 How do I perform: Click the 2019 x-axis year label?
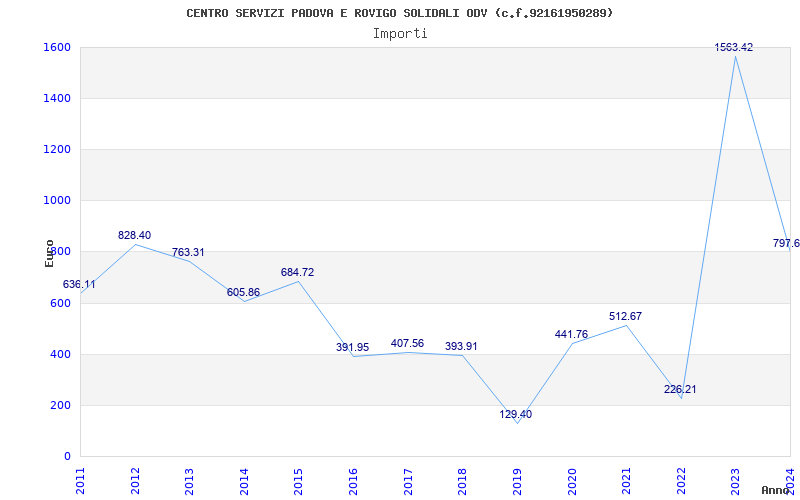click(517, 481)
